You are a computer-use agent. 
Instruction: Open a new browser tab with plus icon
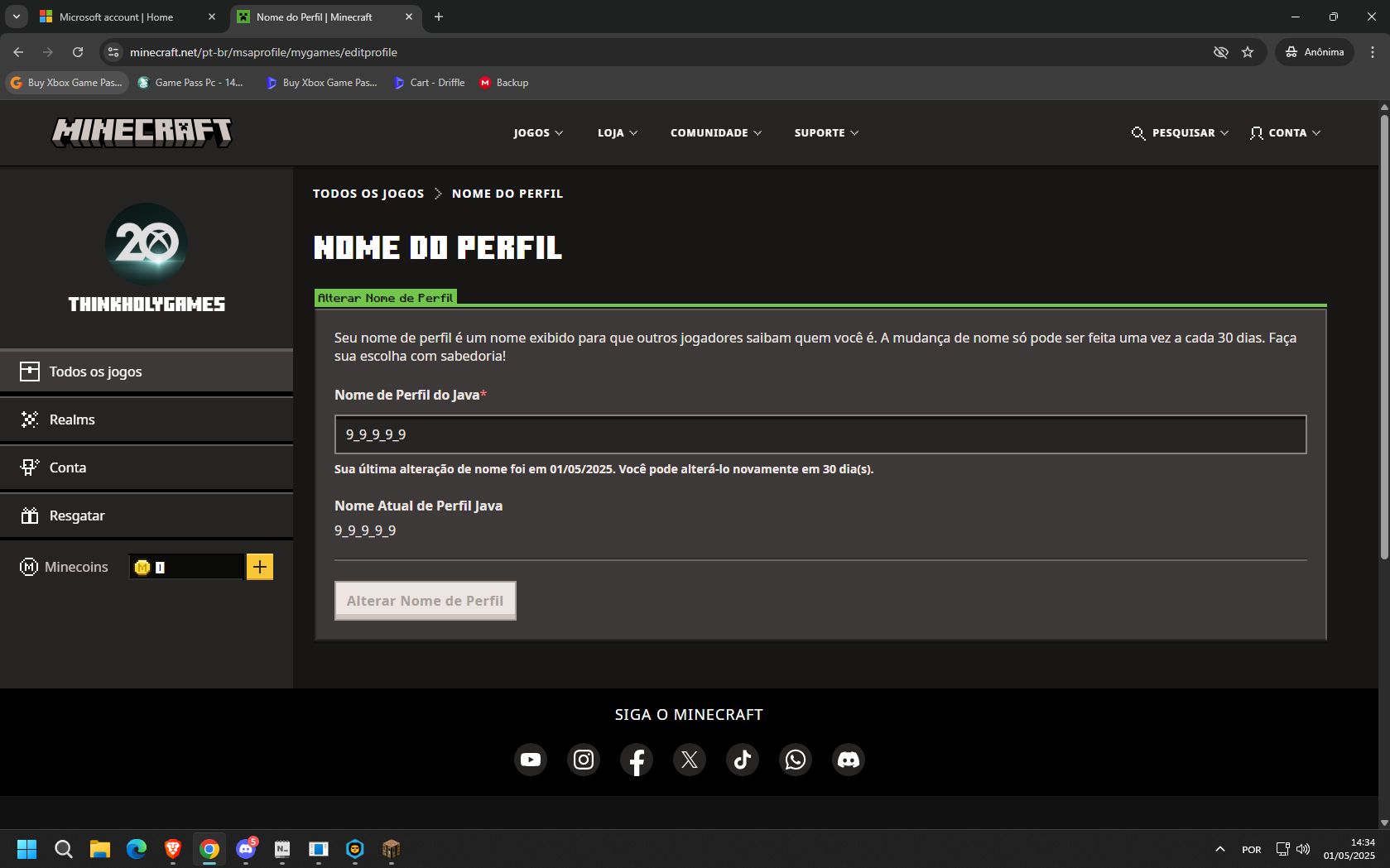click(x=439, y=17)
